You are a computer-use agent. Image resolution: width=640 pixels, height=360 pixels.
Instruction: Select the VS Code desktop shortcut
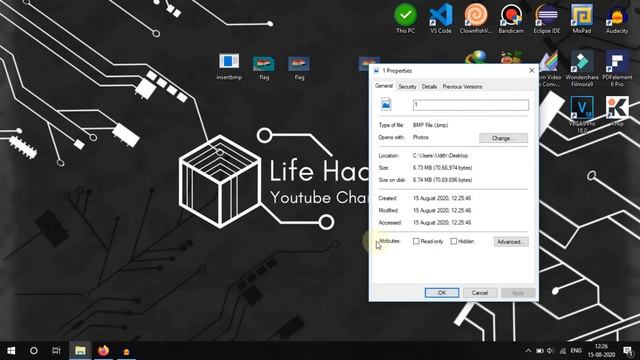tap(441, 18)
